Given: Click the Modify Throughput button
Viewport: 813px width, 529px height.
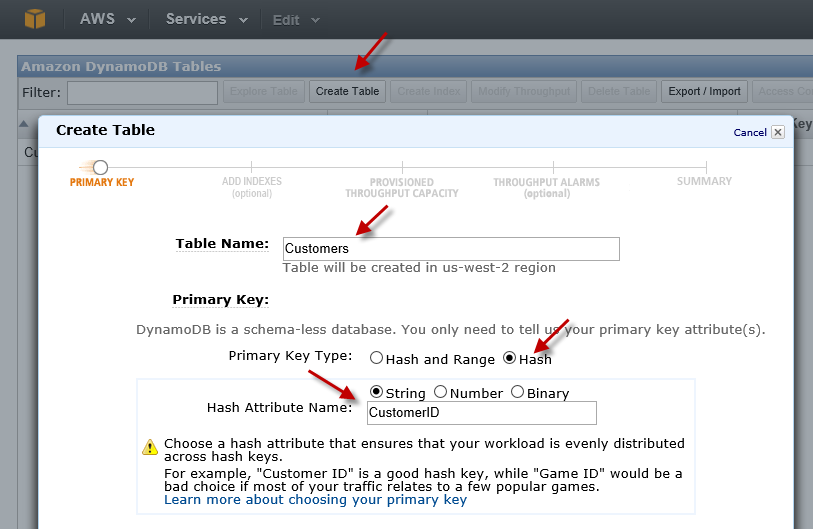Looking at the screenshot, I should [x=524, y=91].
